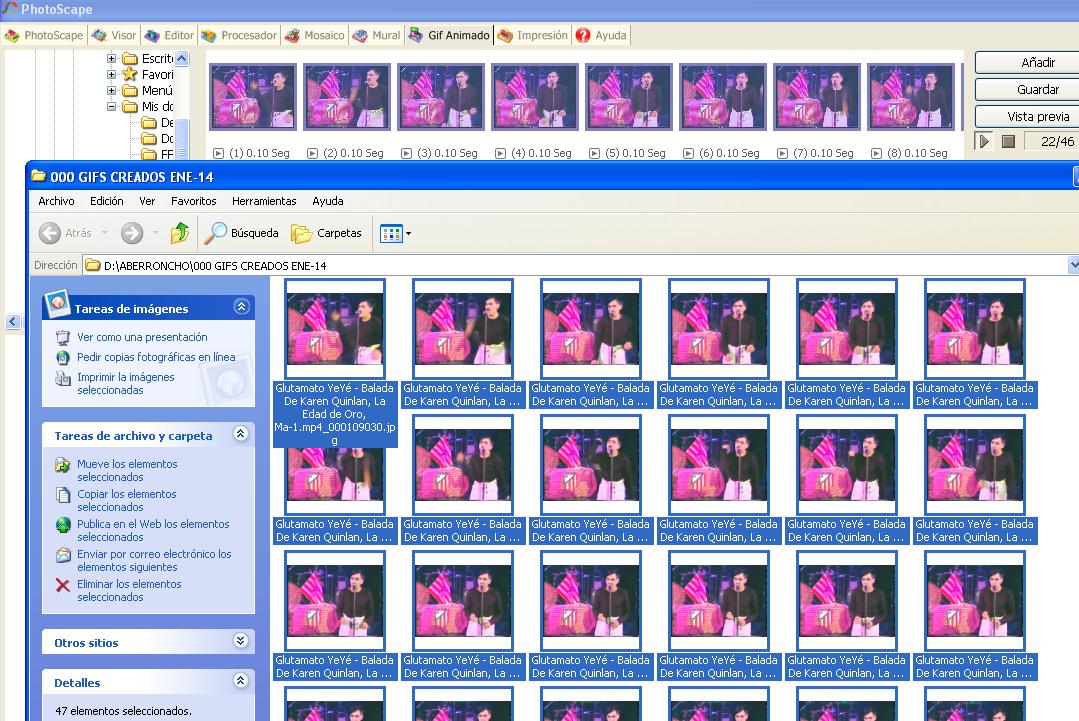Select frame (1) 0.10 Seg thumbnail
The width and height of the screenshot is (1079, 721).
coord(253,97)
